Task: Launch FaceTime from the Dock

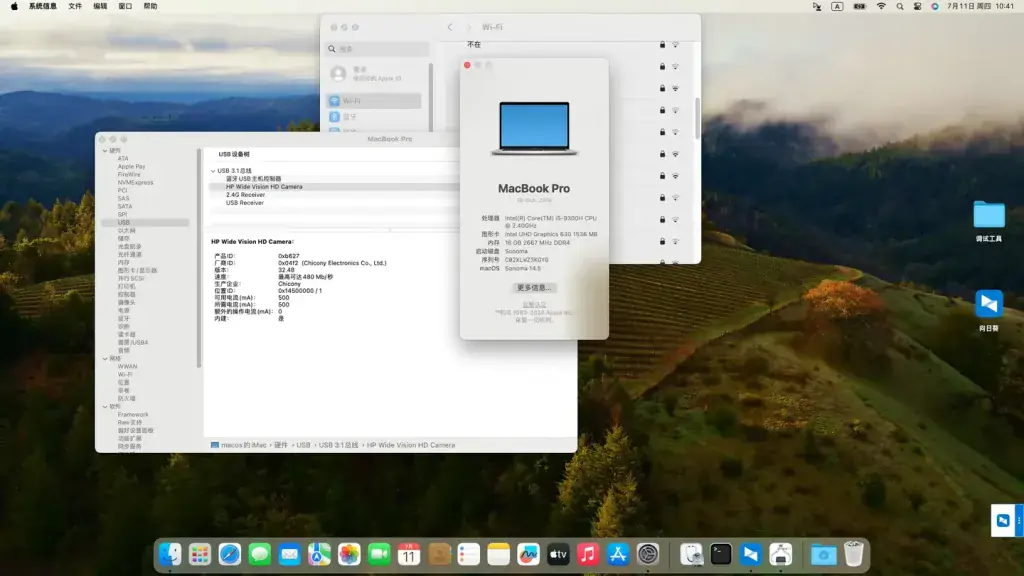Action: click(x=379, y=554)
